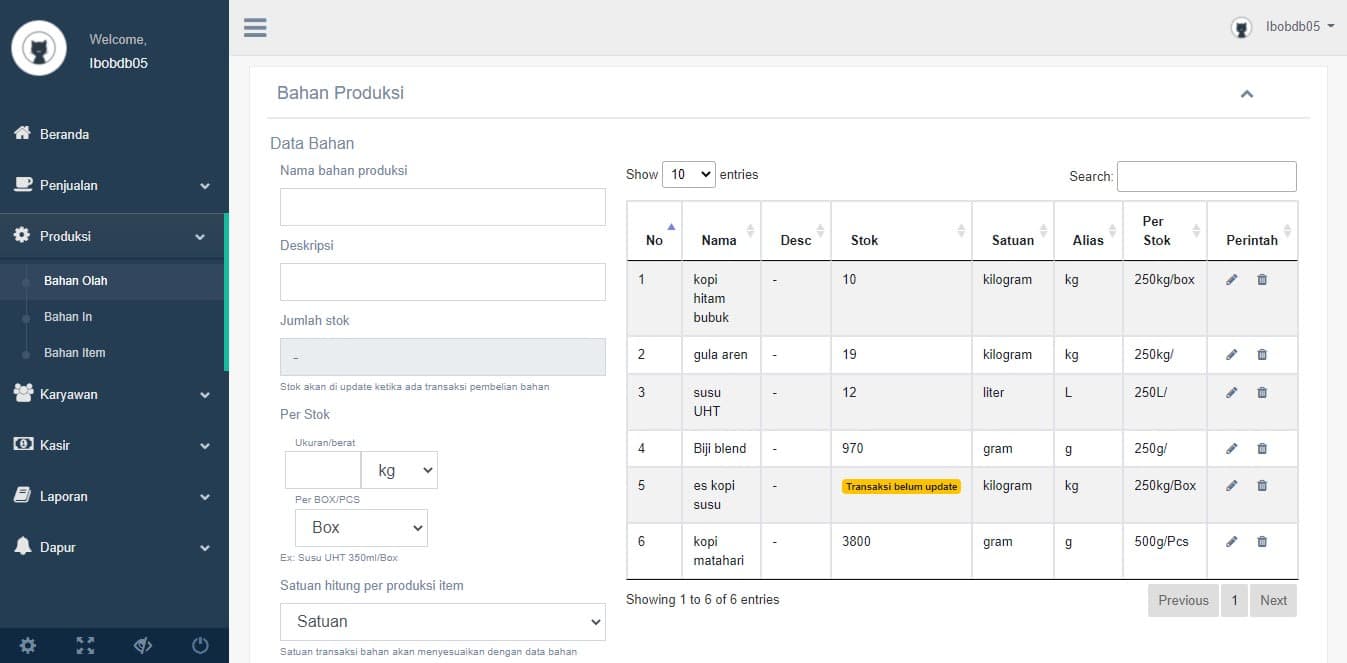This screenshot has height=663, width=1347.
Task: Delete the gula aren row
Action: pos(1261,355)
